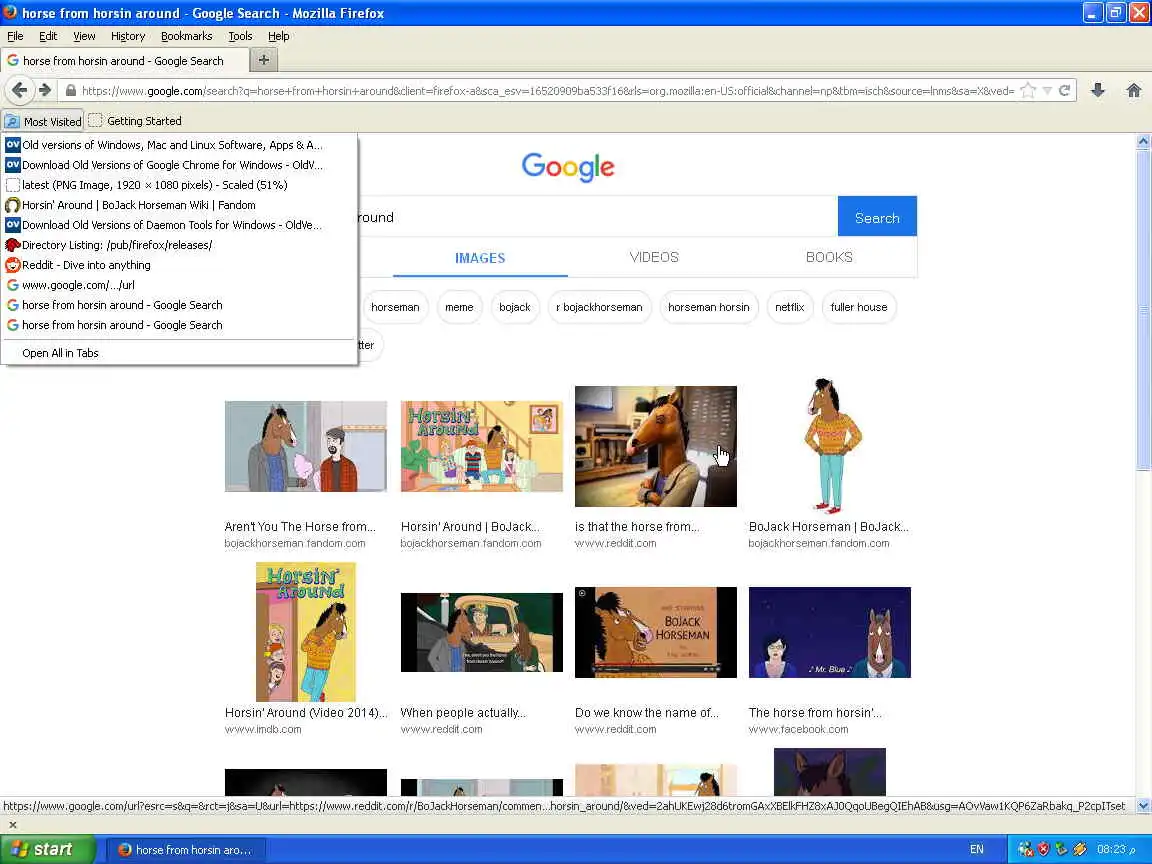Select the Google Search browser tab
This screenshot has height=864, width=1152.
123,61
